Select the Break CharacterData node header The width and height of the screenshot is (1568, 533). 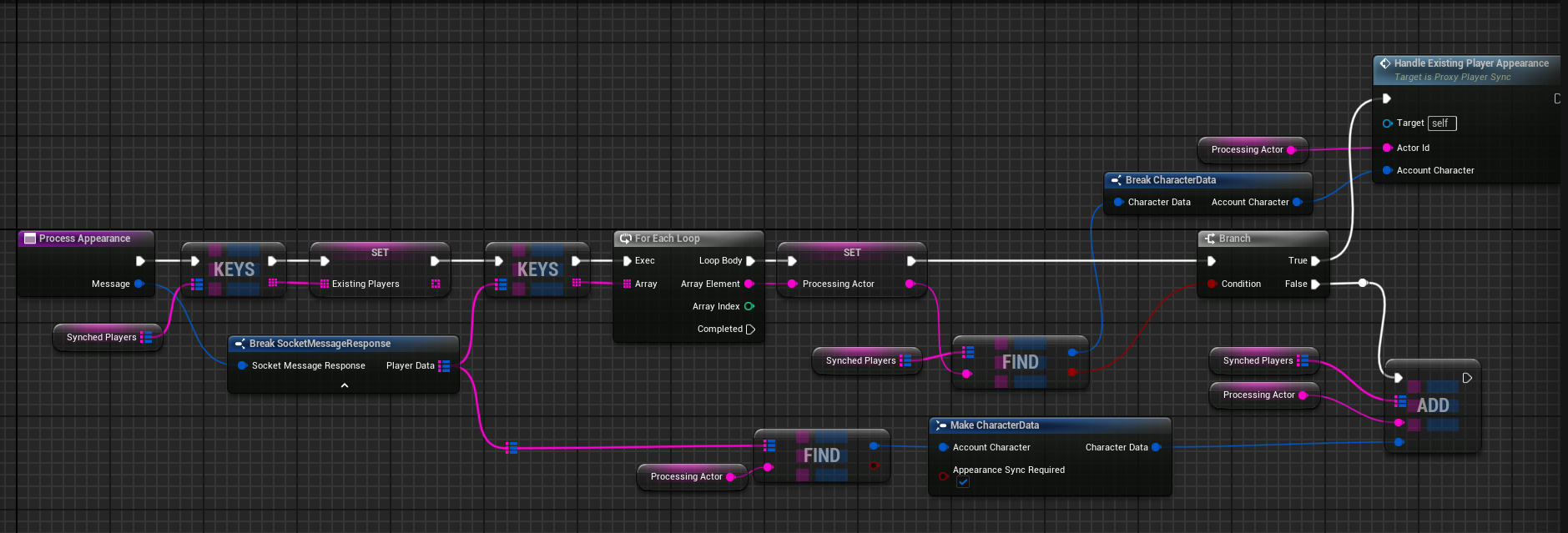click(1208, 180)
